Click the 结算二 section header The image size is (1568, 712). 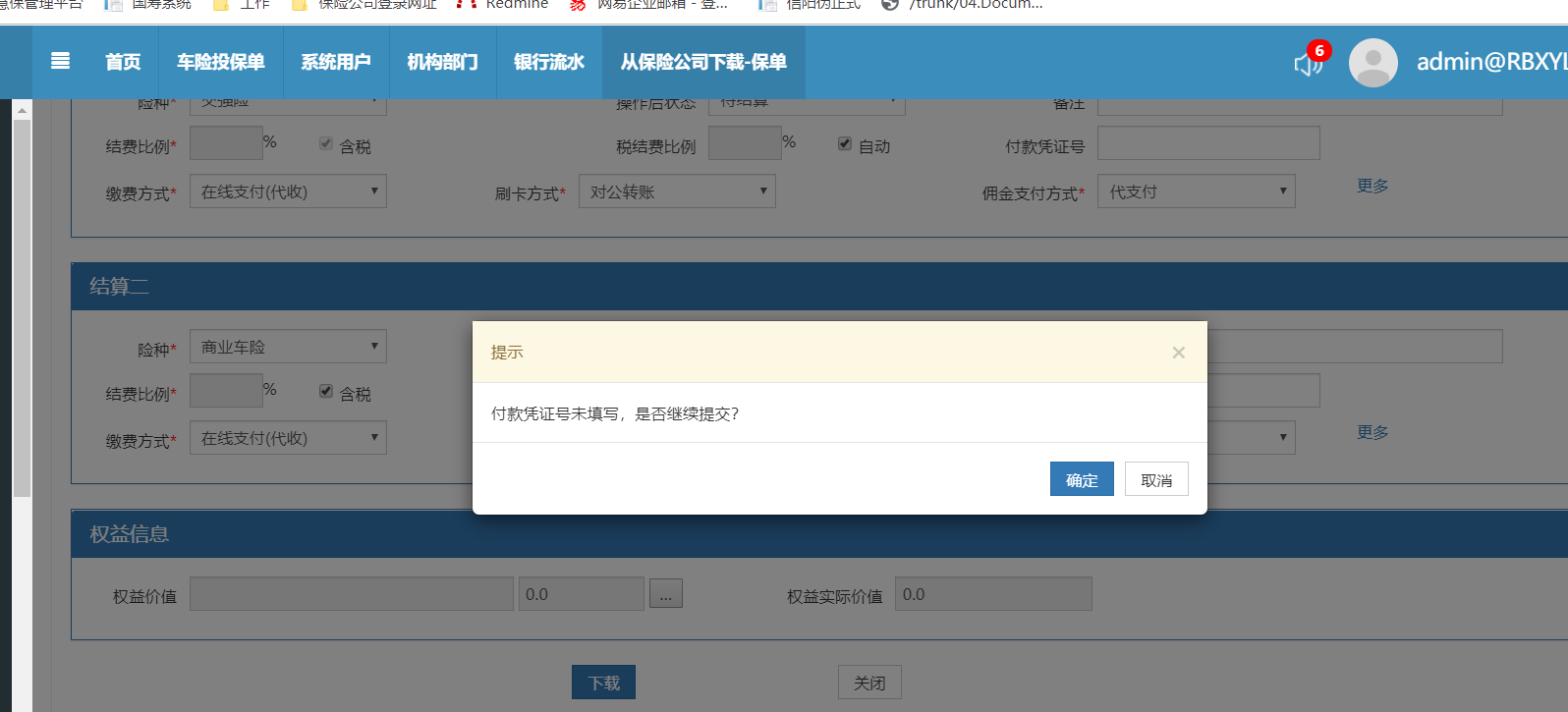819,286
